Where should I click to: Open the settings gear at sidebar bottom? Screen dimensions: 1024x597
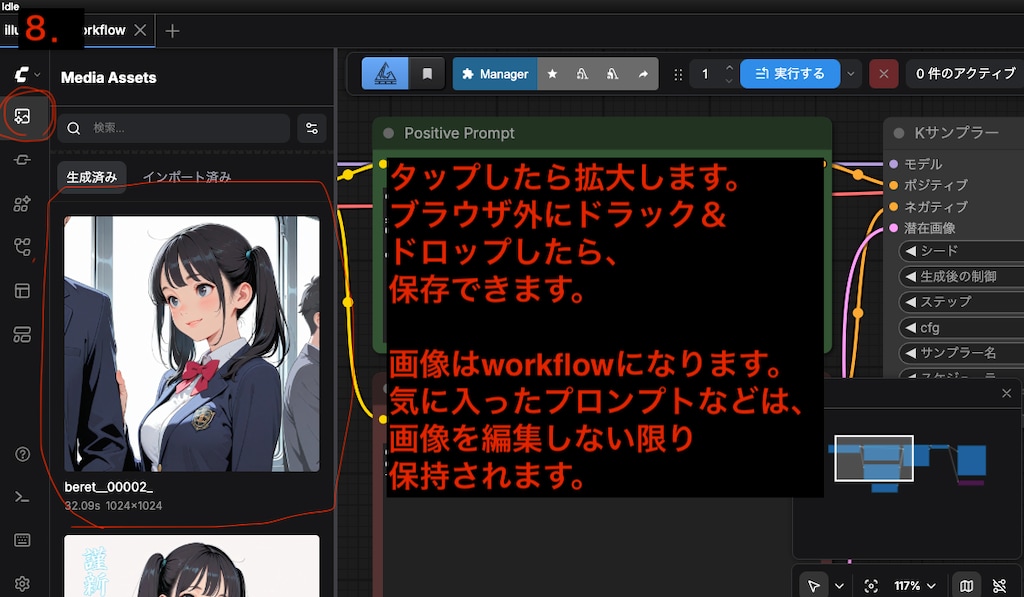tap(22, 584)
